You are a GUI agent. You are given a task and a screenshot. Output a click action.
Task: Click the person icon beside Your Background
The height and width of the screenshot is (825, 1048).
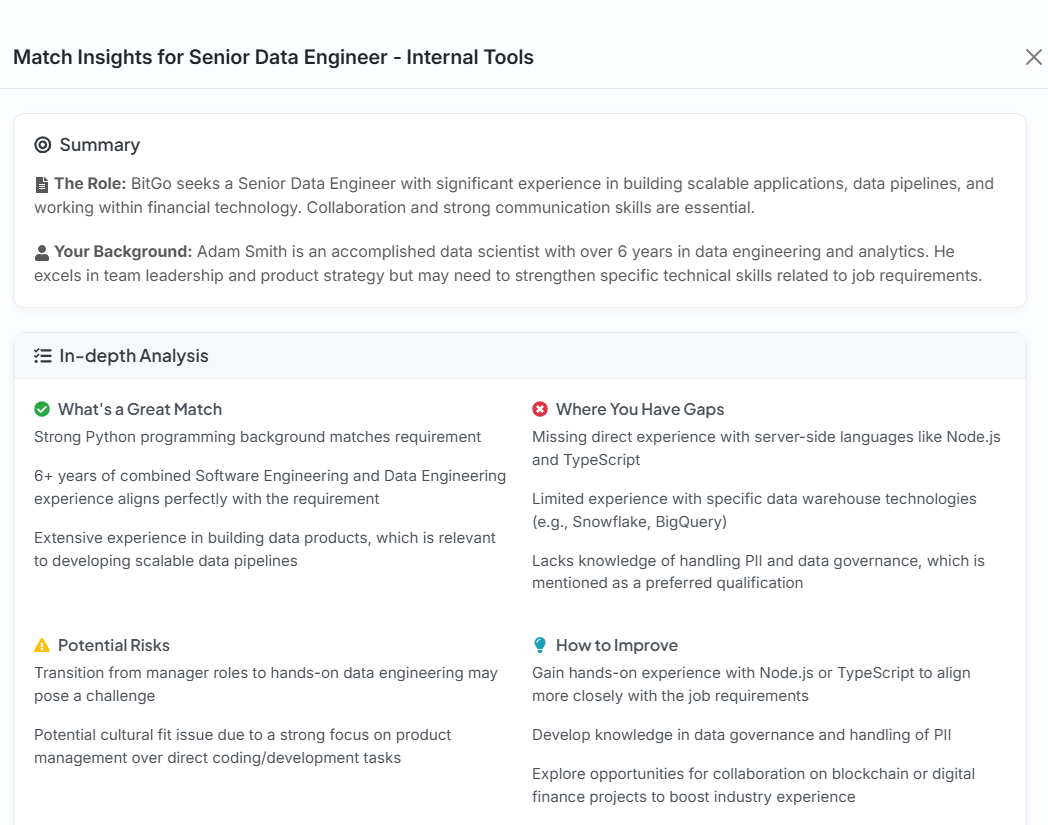click(x=42, y=252)
